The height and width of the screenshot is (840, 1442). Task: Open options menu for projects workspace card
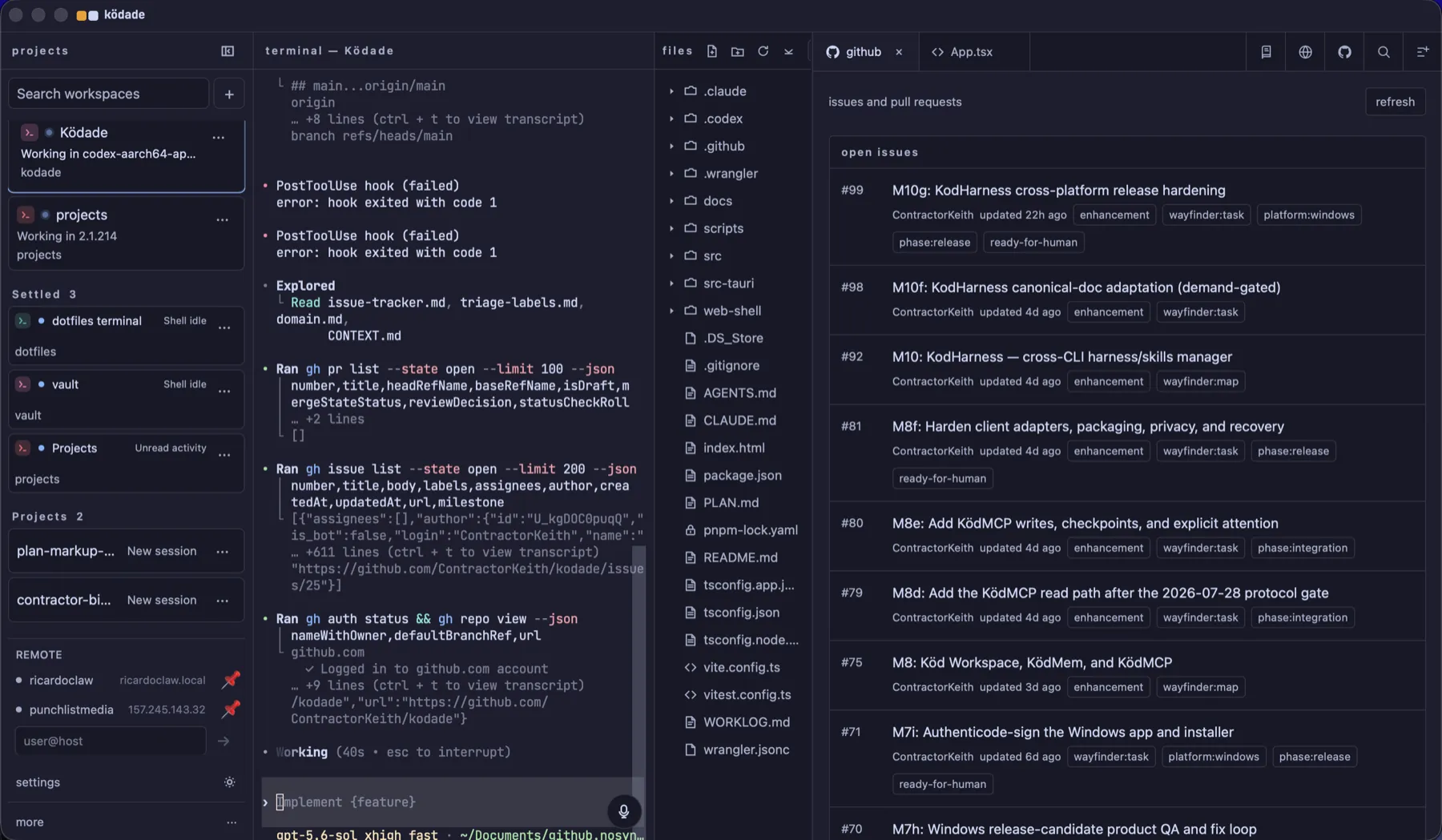click(222, 219)
